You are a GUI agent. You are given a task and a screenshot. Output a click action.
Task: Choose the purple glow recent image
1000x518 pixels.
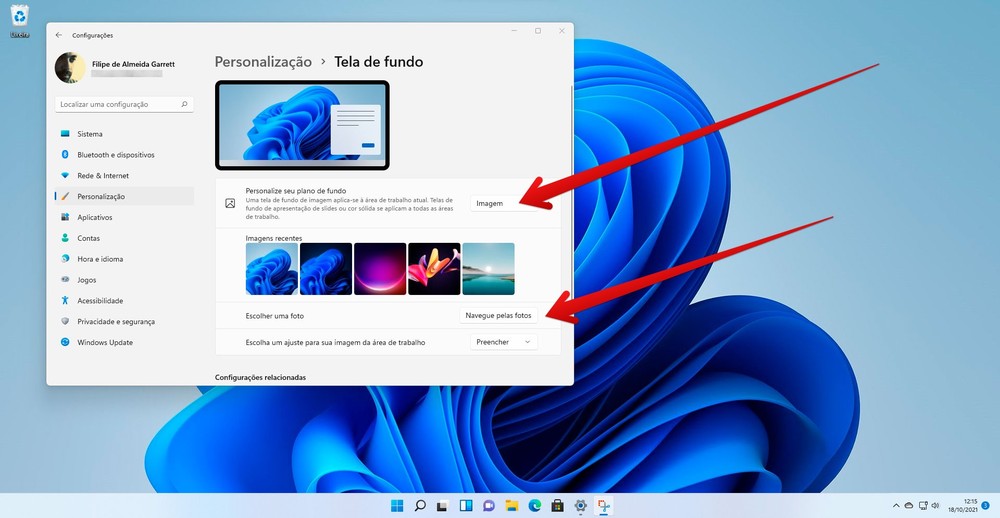click(x=380, y=269)
